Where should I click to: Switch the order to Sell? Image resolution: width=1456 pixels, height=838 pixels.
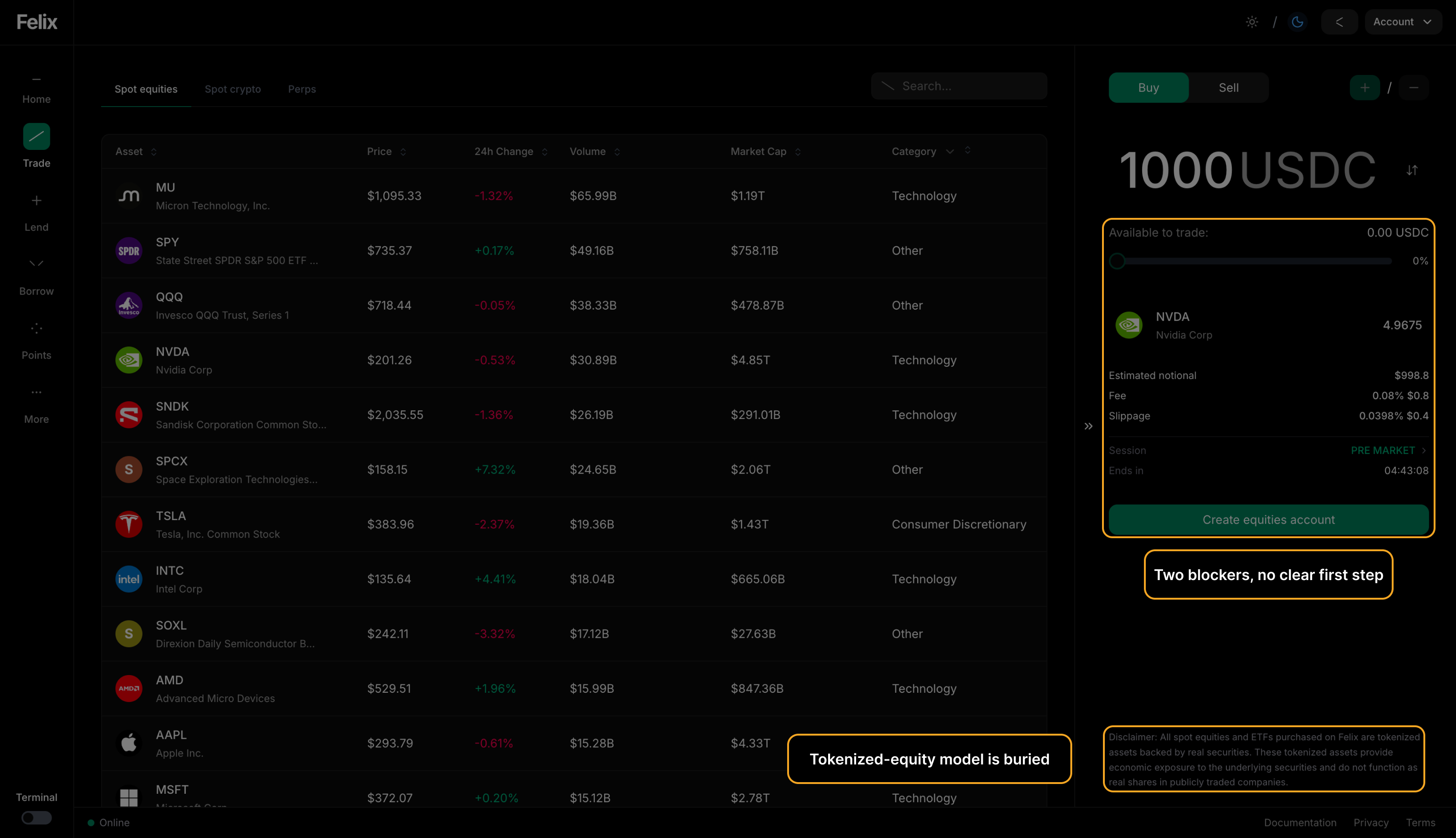1229,88
